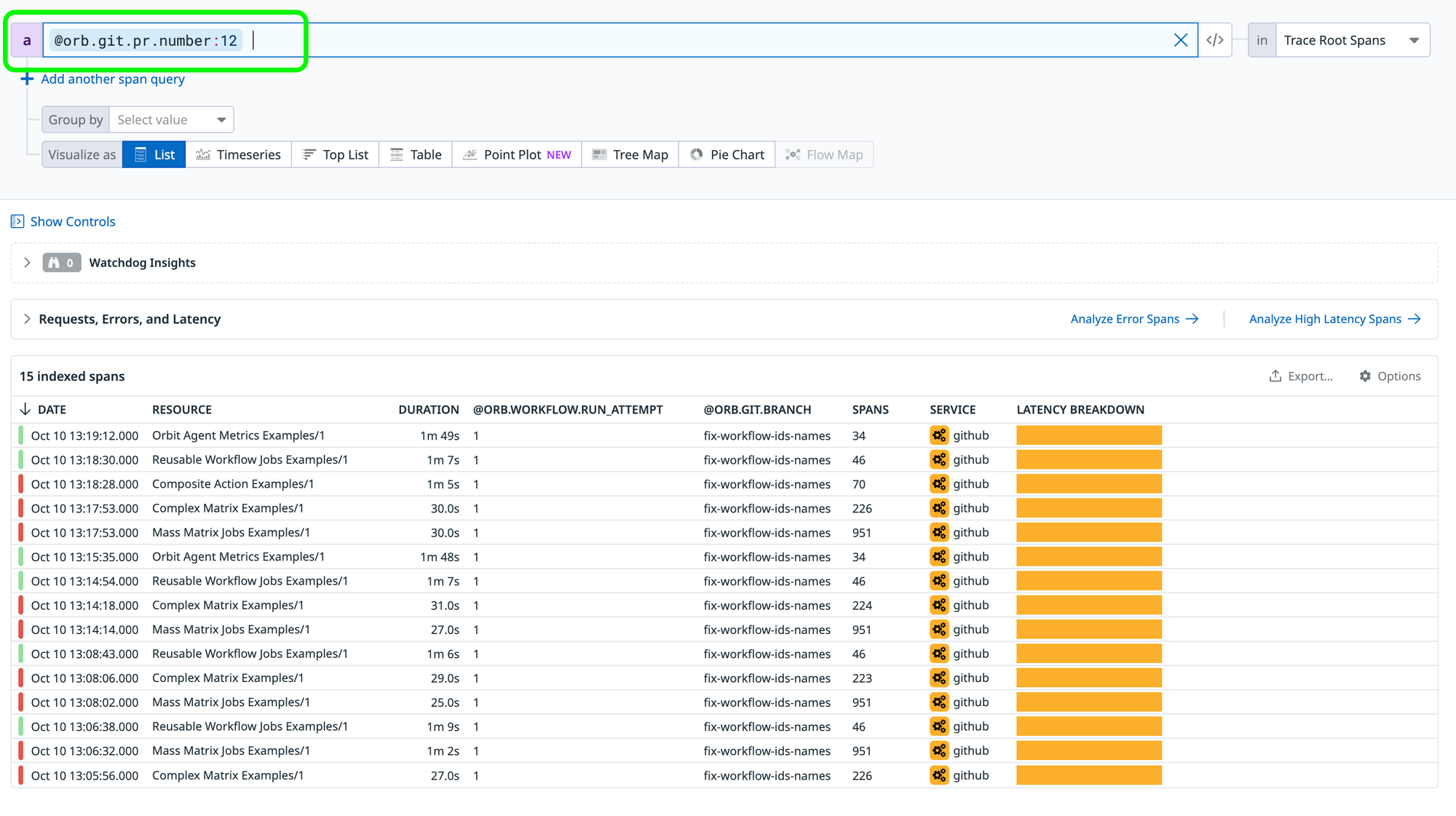Viewport: 1456px width, 816px height.
Task: Switch visualization to Pie Chart
Action: pos(727,155)
